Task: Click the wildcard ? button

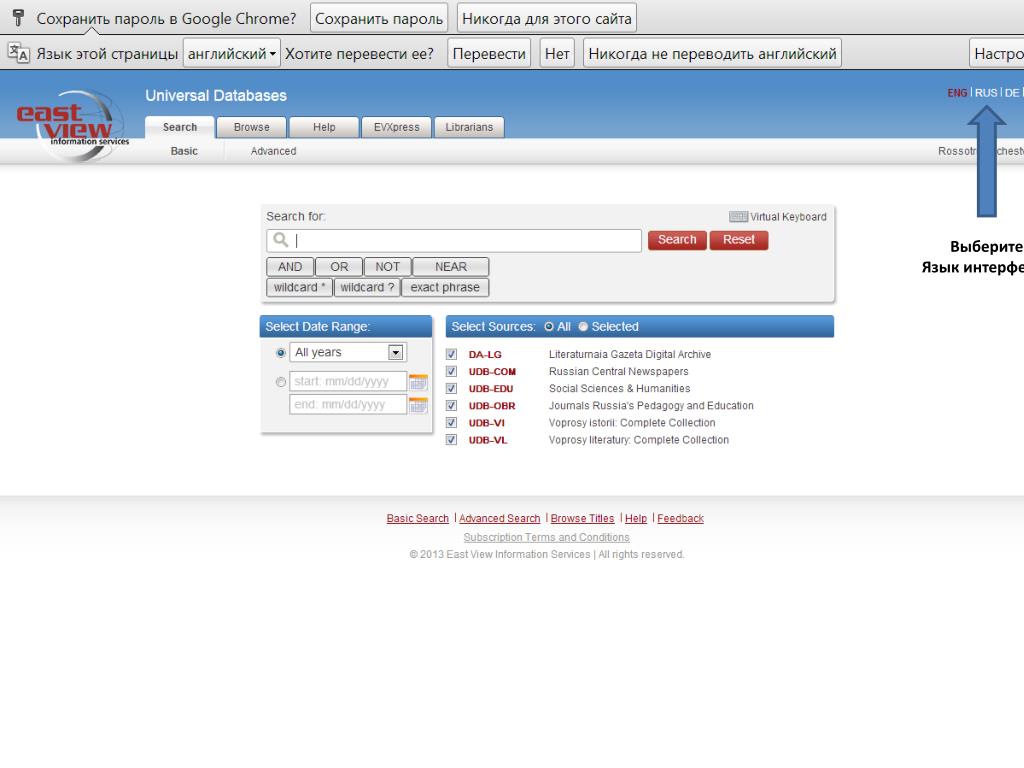Action: [x=367, y=287]
